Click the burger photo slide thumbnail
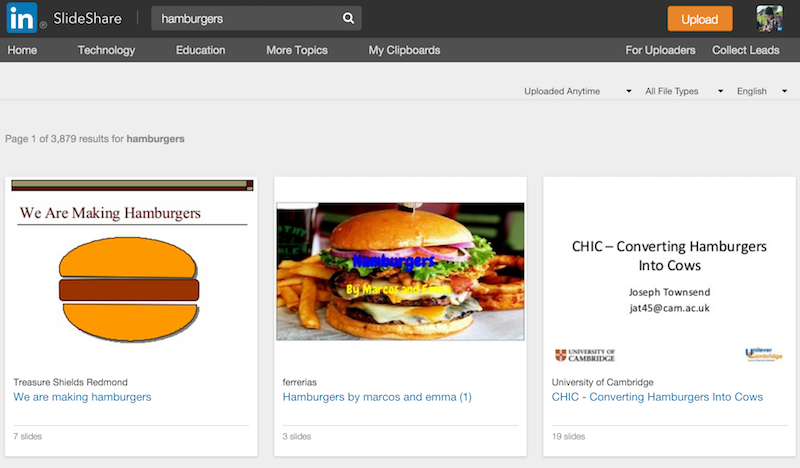 point(400,271)
